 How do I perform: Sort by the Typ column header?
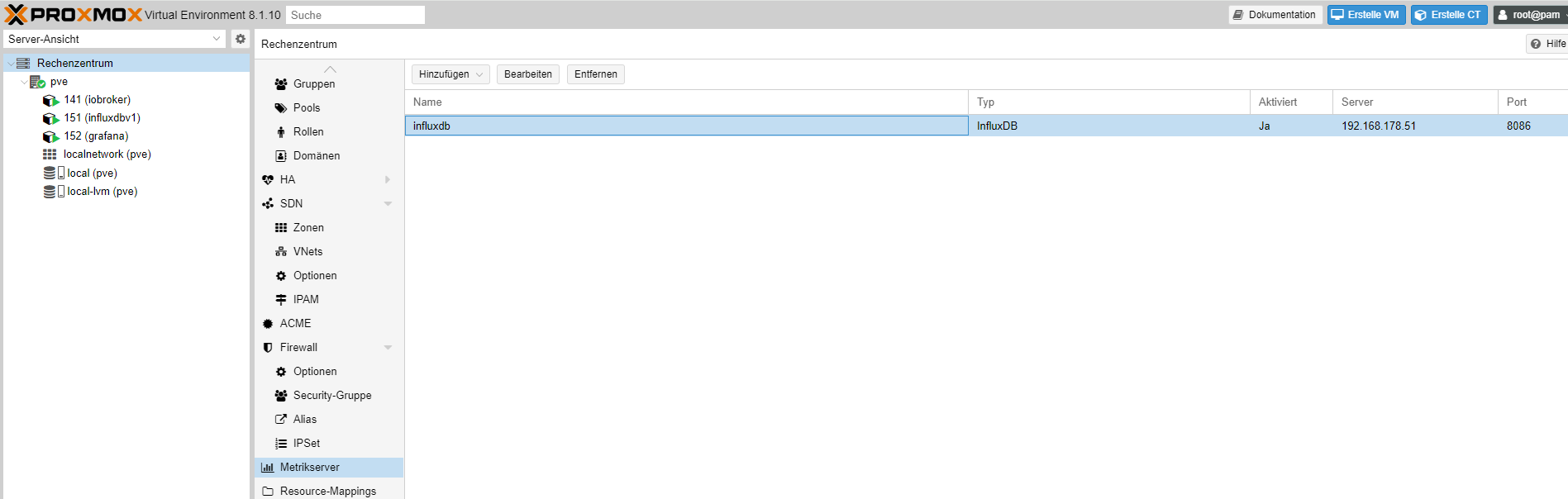pyautogui.click(x=1109, y=102)
